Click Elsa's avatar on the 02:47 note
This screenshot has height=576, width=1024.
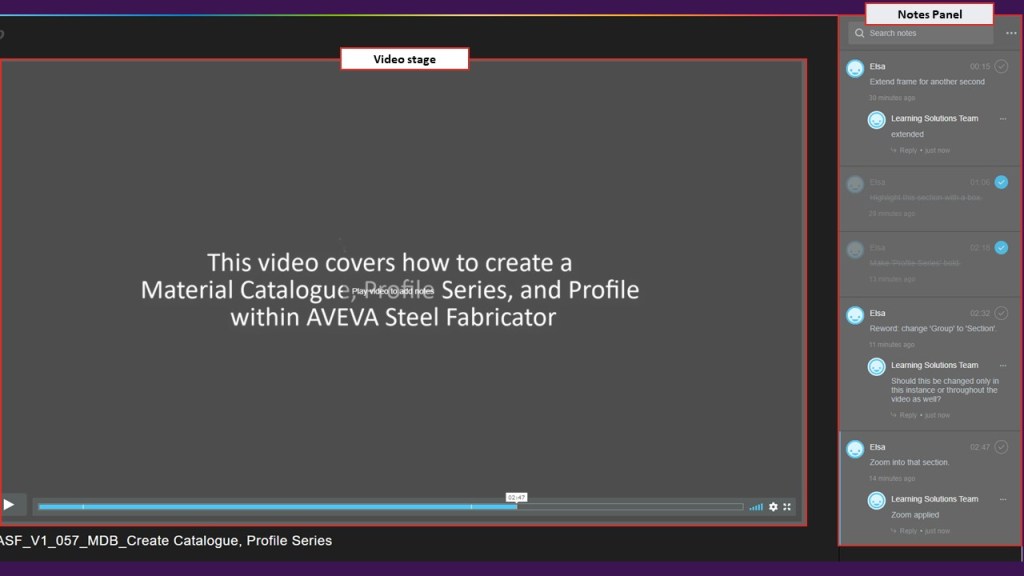coord(855,449)
